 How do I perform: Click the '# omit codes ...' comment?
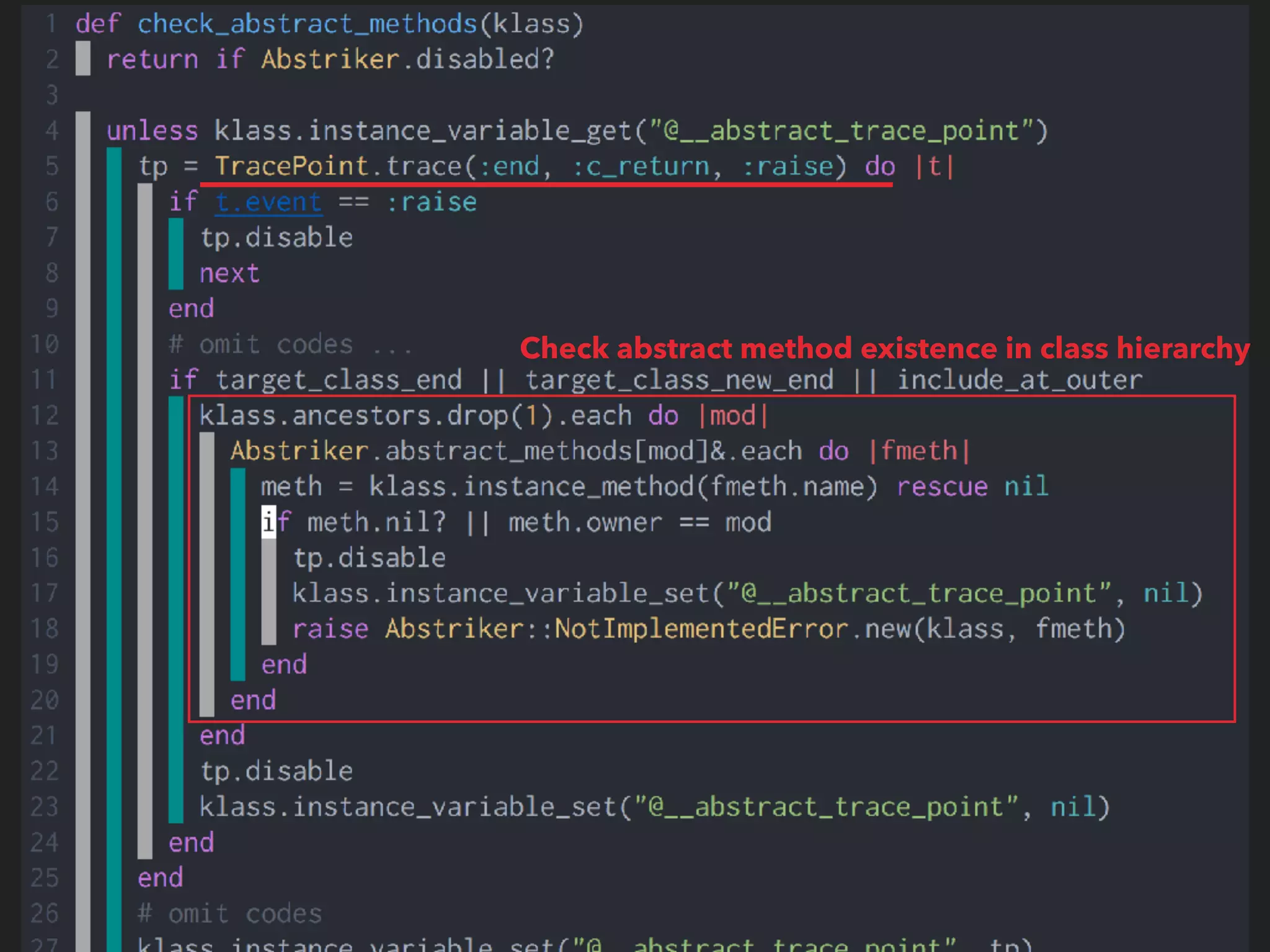[x=290, y=345]
